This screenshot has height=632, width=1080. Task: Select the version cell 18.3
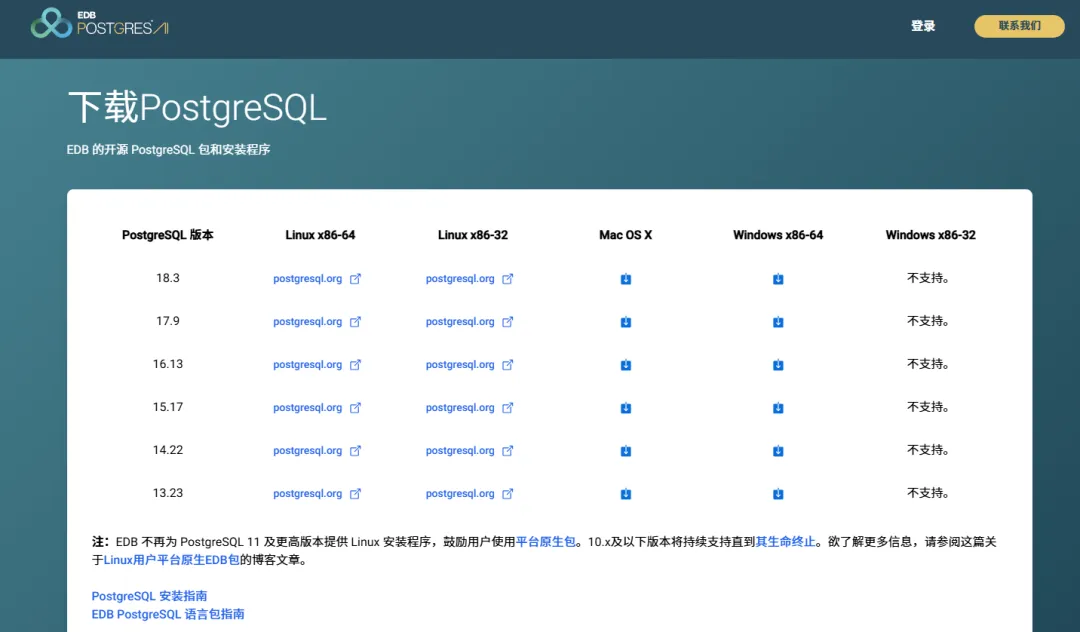click(x=167, y=278)
